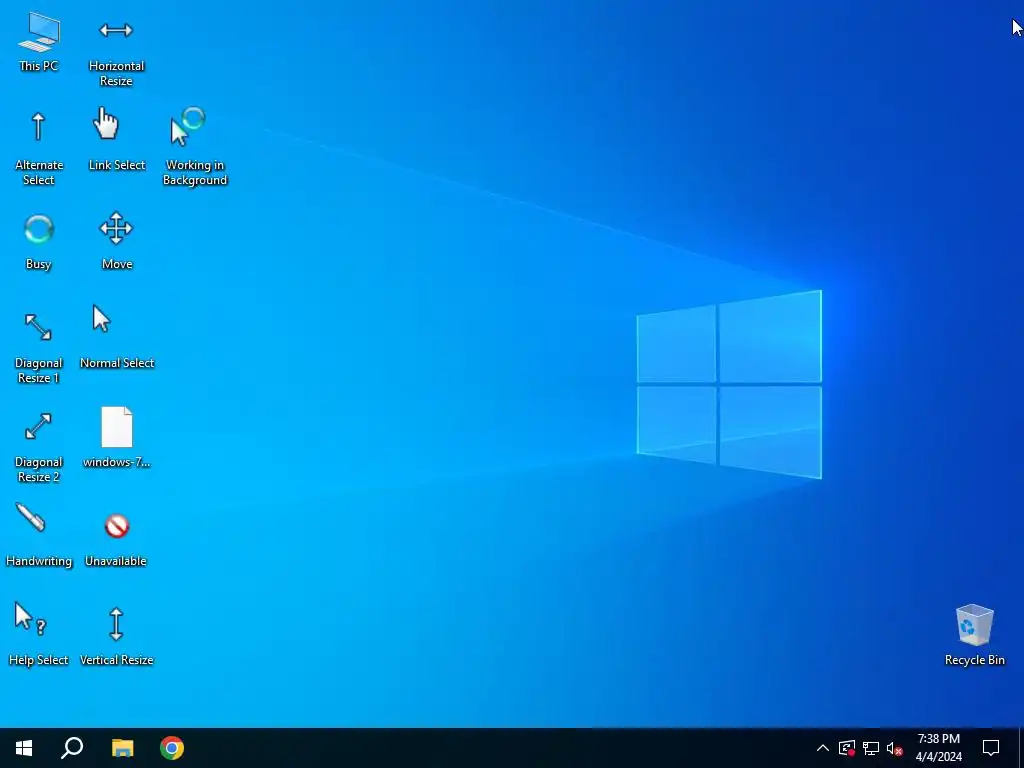The height and width of the screenshot is (768, 1024).
Task: Select the Move cursor icon
Action: tap(116, 228)
